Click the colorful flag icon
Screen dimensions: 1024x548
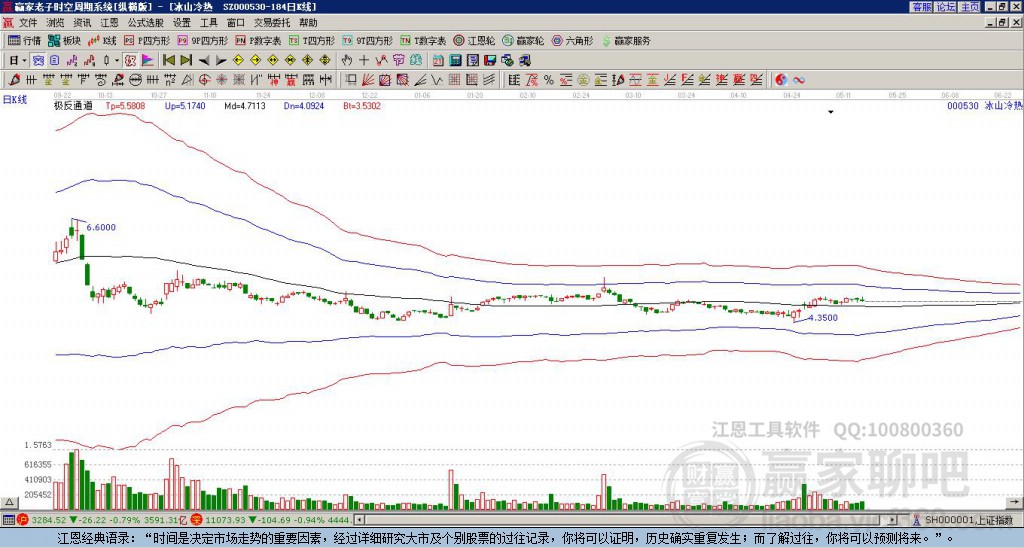click(x=148, y=60)
